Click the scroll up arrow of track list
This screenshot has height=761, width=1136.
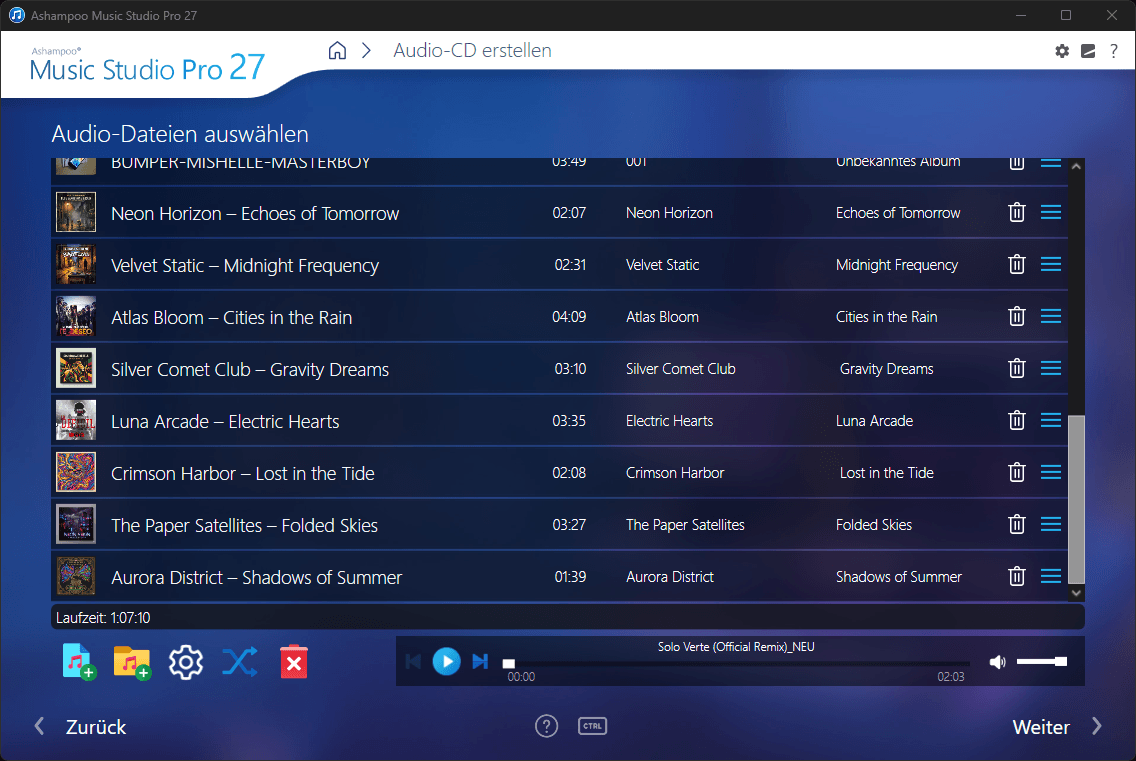(1077, 166)
